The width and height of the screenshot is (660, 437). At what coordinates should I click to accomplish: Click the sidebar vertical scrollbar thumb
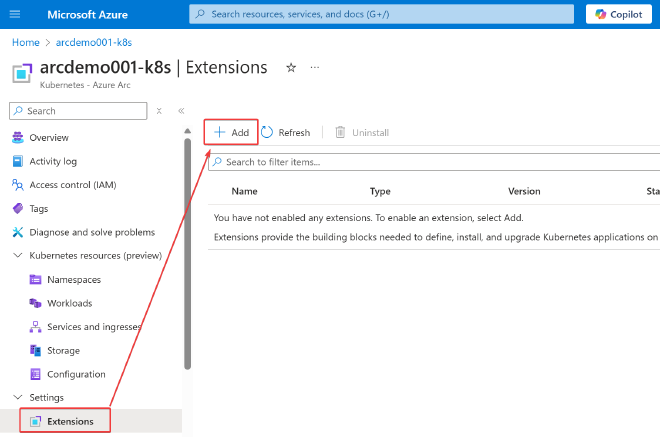187,254
